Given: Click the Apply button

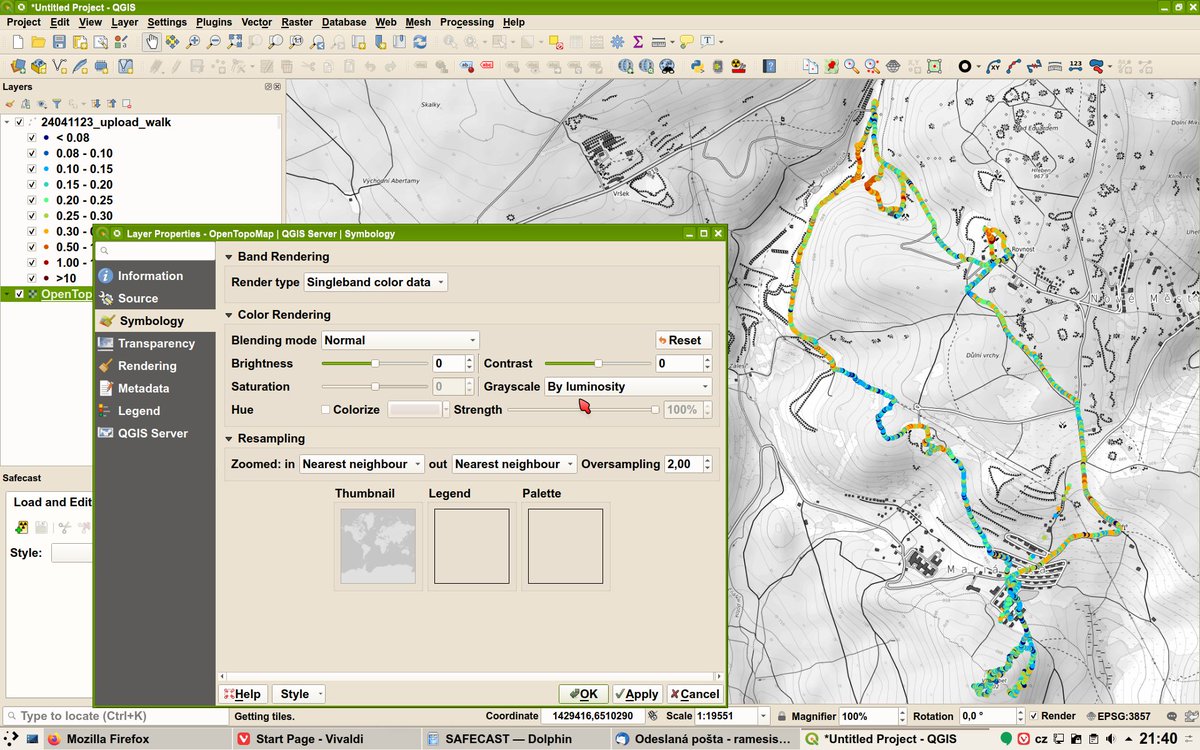Looking at the screenshot, I should tap(636, 694).
